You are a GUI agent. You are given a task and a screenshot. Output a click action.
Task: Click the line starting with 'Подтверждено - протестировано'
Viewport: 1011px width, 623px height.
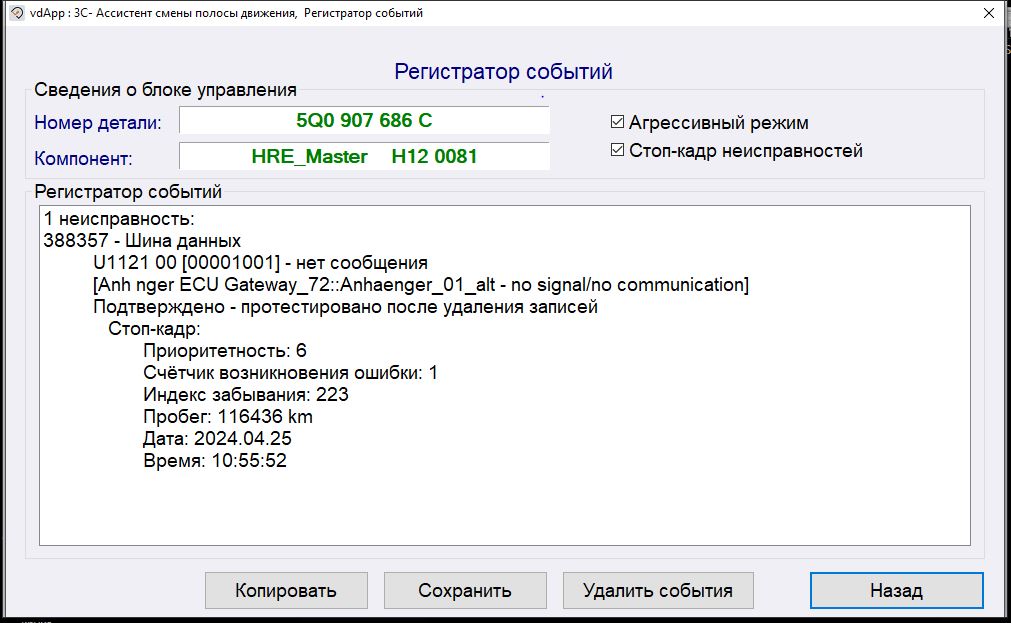pos(346,306)
